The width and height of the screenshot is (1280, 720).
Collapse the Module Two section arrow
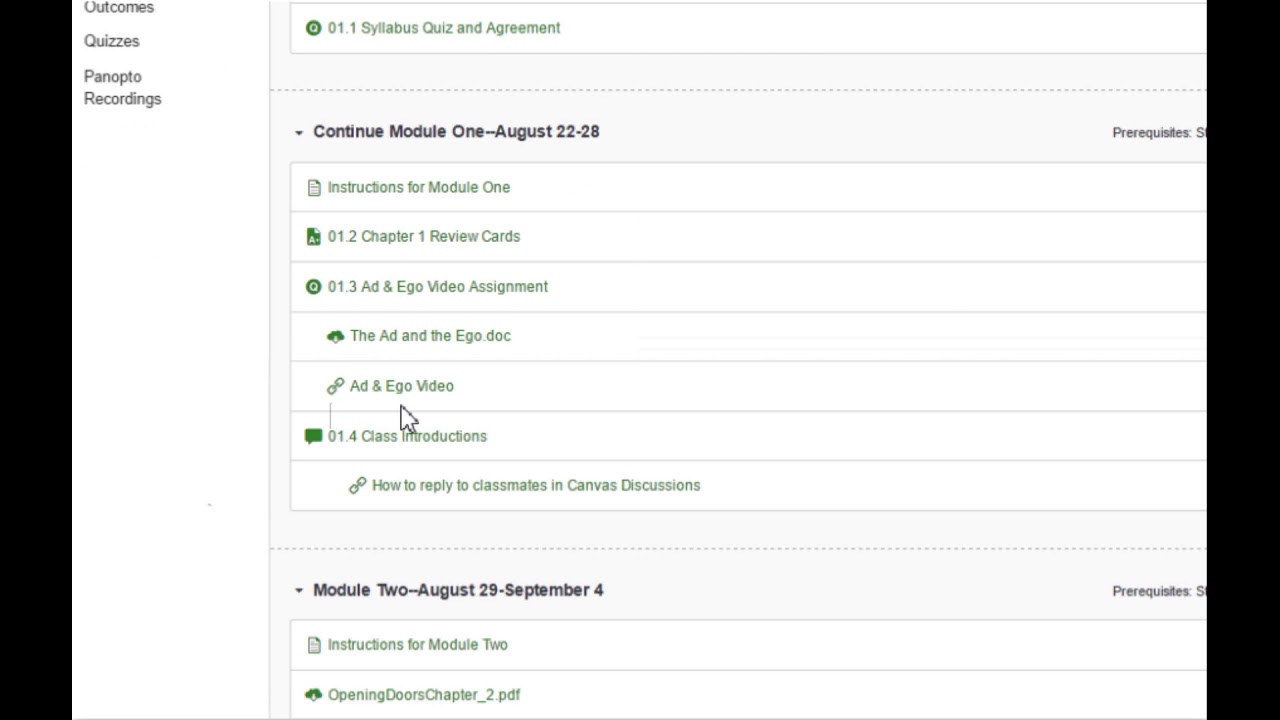coord(298,590)
